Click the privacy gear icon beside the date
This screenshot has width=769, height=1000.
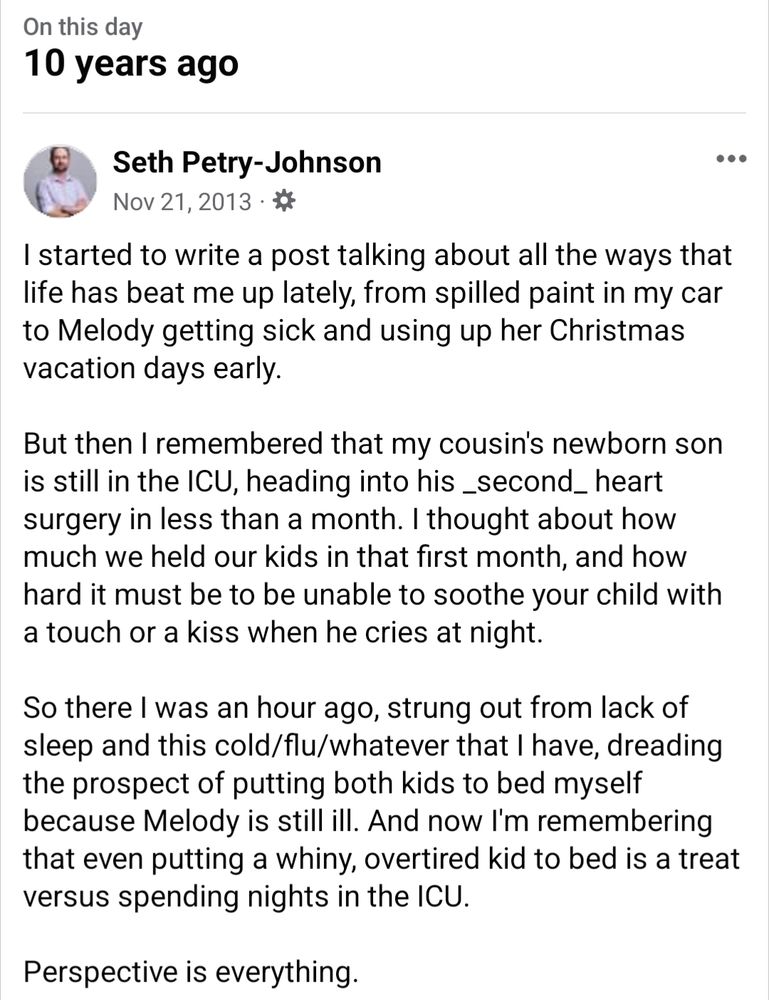pos(283,201)
